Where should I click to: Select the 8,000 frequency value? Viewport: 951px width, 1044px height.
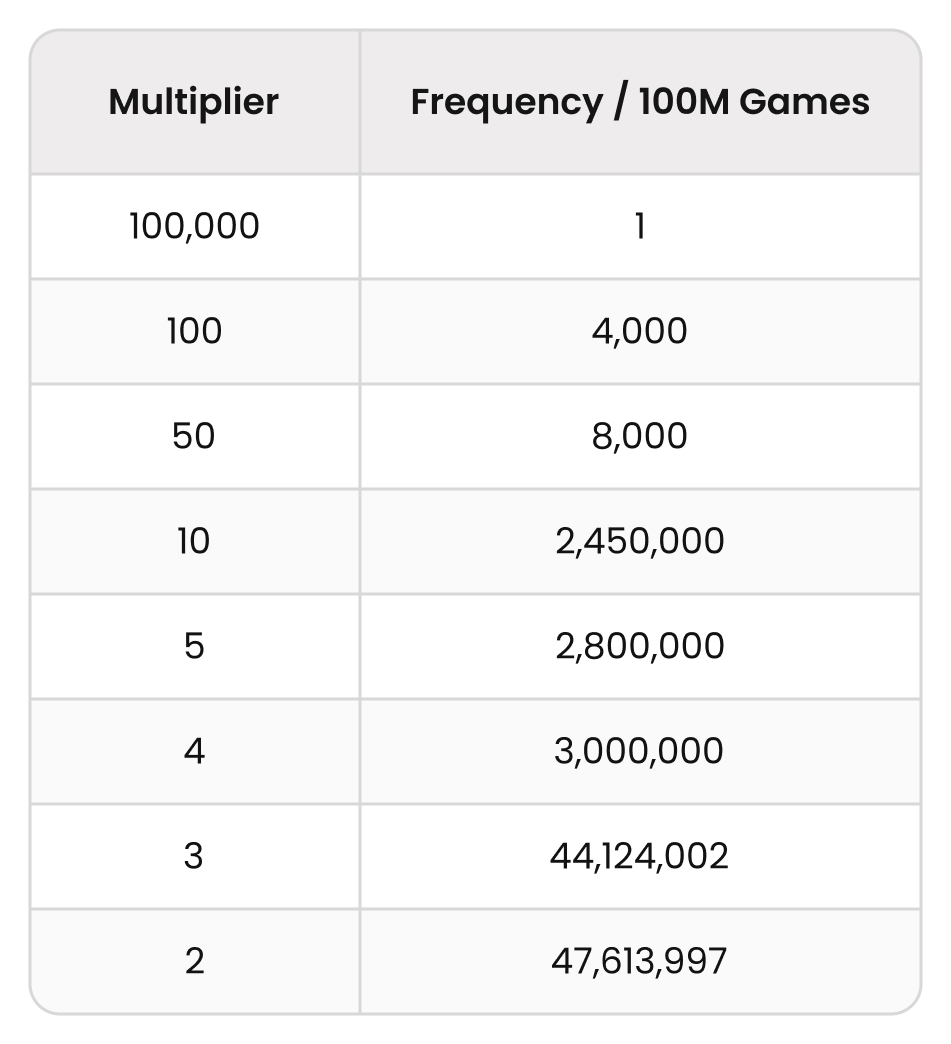click(x=640, y=437)
